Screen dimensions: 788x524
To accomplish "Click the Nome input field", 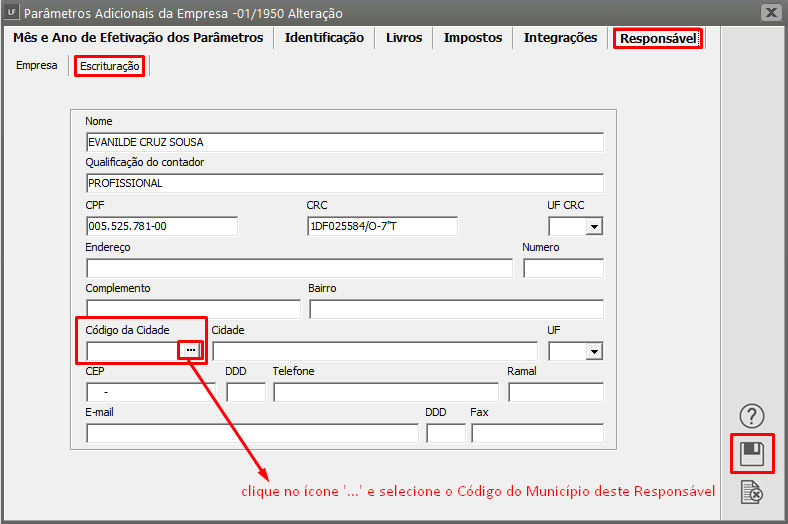I will (344, 142).
